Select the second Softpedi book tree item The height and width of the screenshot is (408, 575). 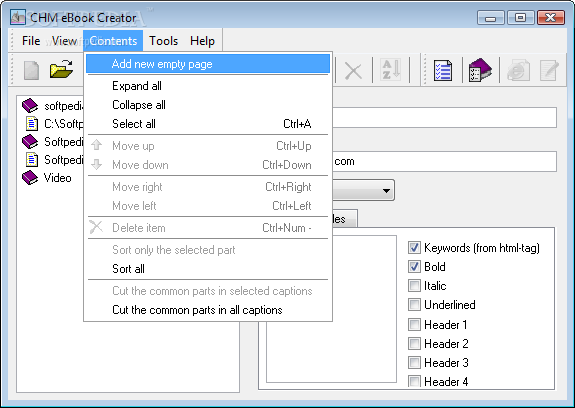pyautogui.click(x=52, y=141)
